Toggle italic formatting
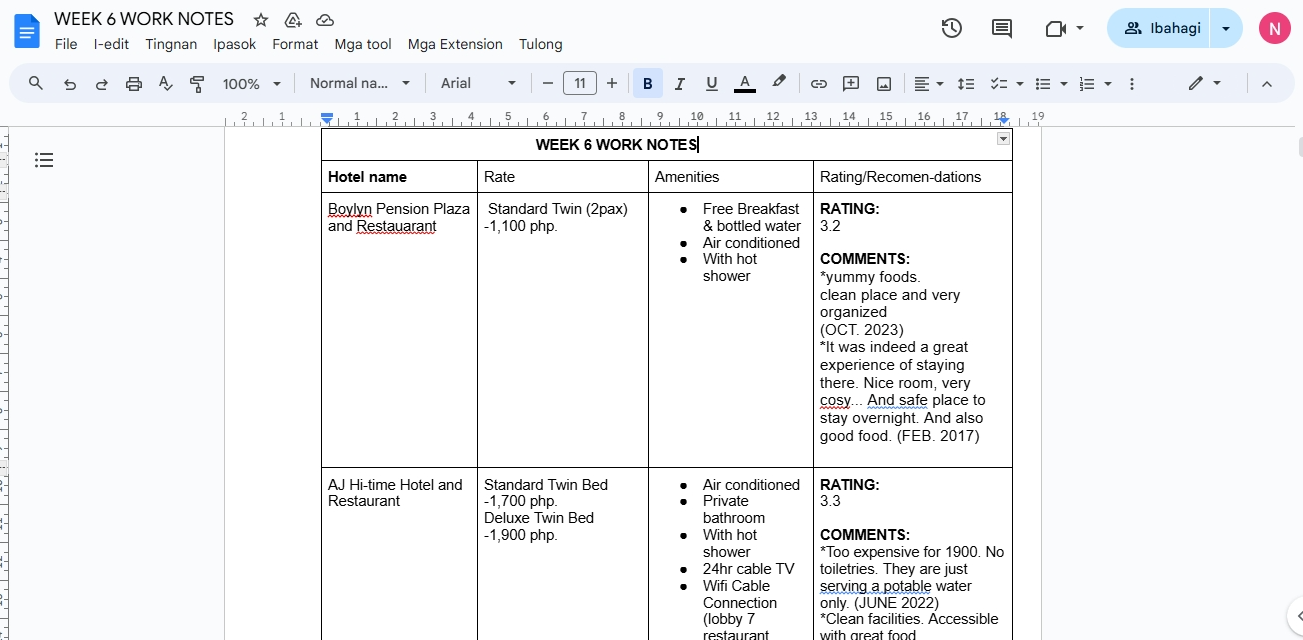 click(x=680, y=83)
